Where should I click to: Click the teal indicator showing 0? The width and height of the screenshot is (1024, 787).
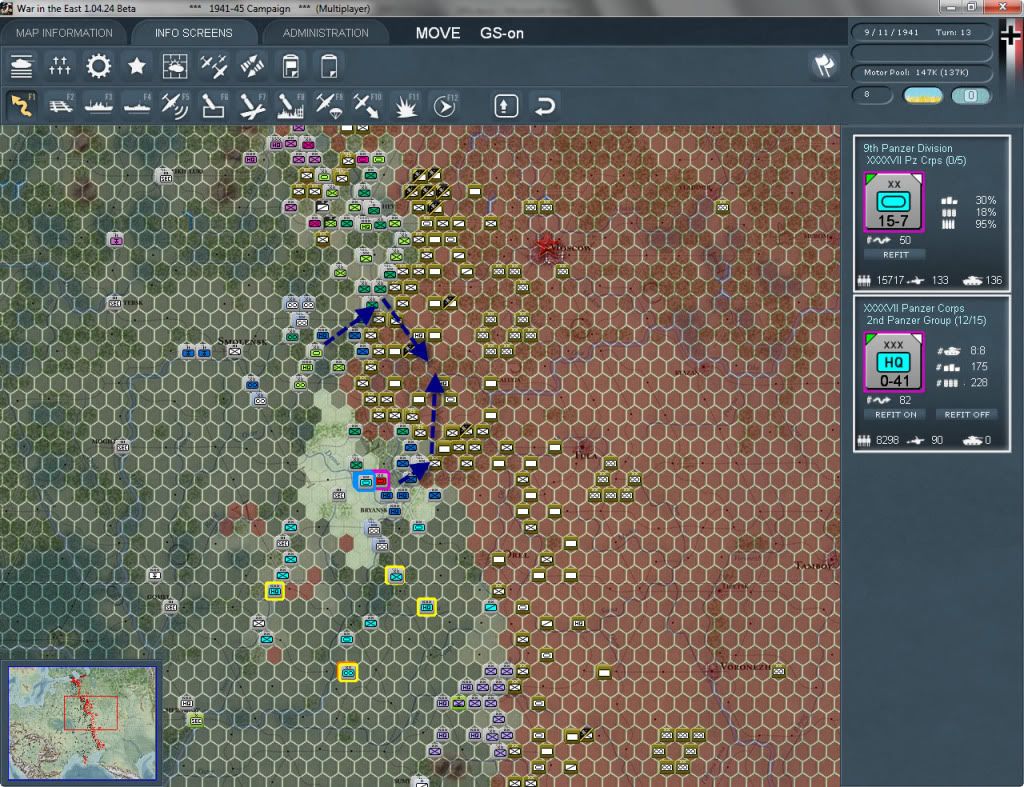click(x=970, y=95)
